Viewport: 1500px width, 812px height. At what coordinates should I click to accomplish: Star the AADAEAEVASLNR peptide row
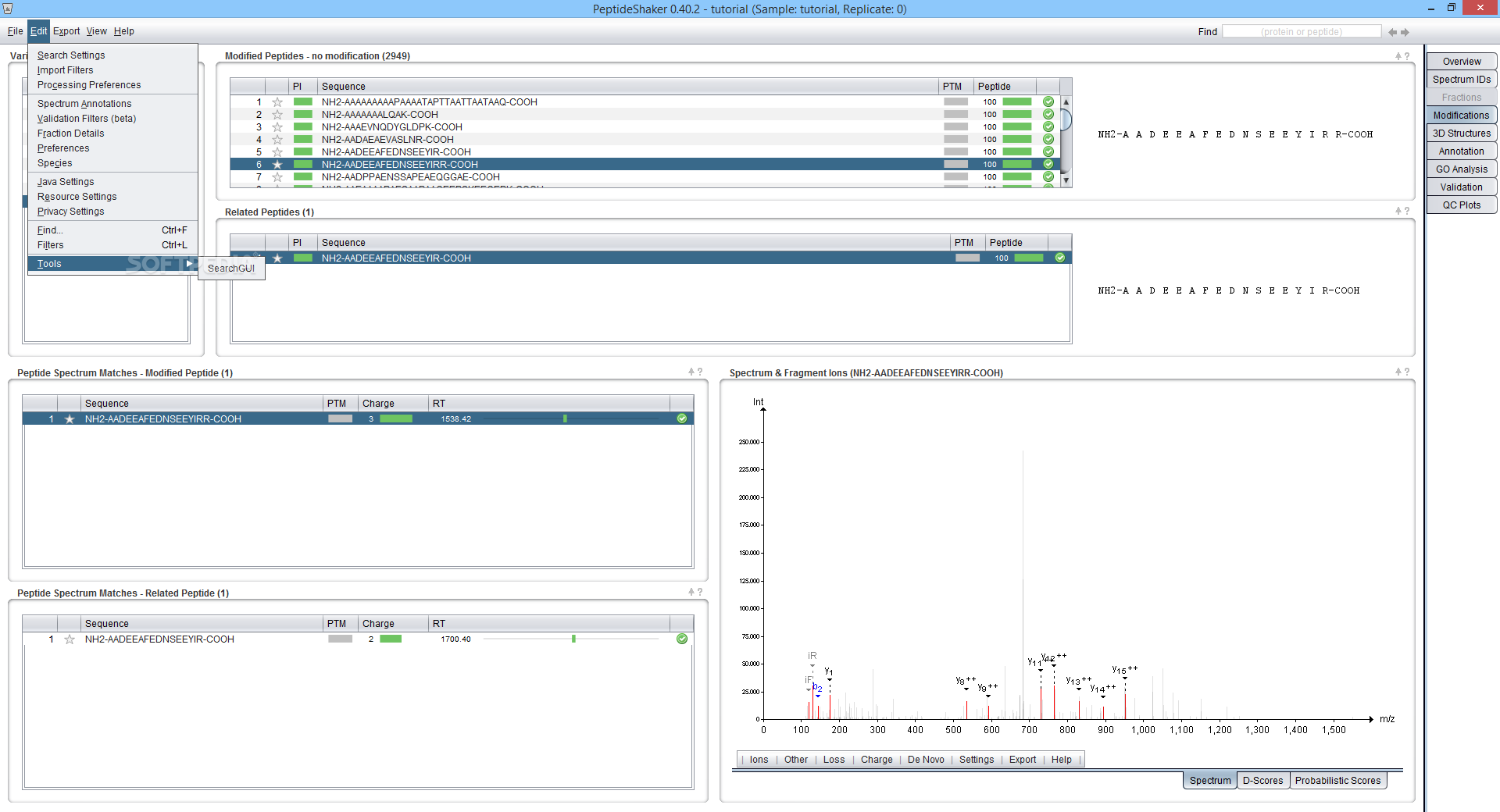click(x=277, y=140)
